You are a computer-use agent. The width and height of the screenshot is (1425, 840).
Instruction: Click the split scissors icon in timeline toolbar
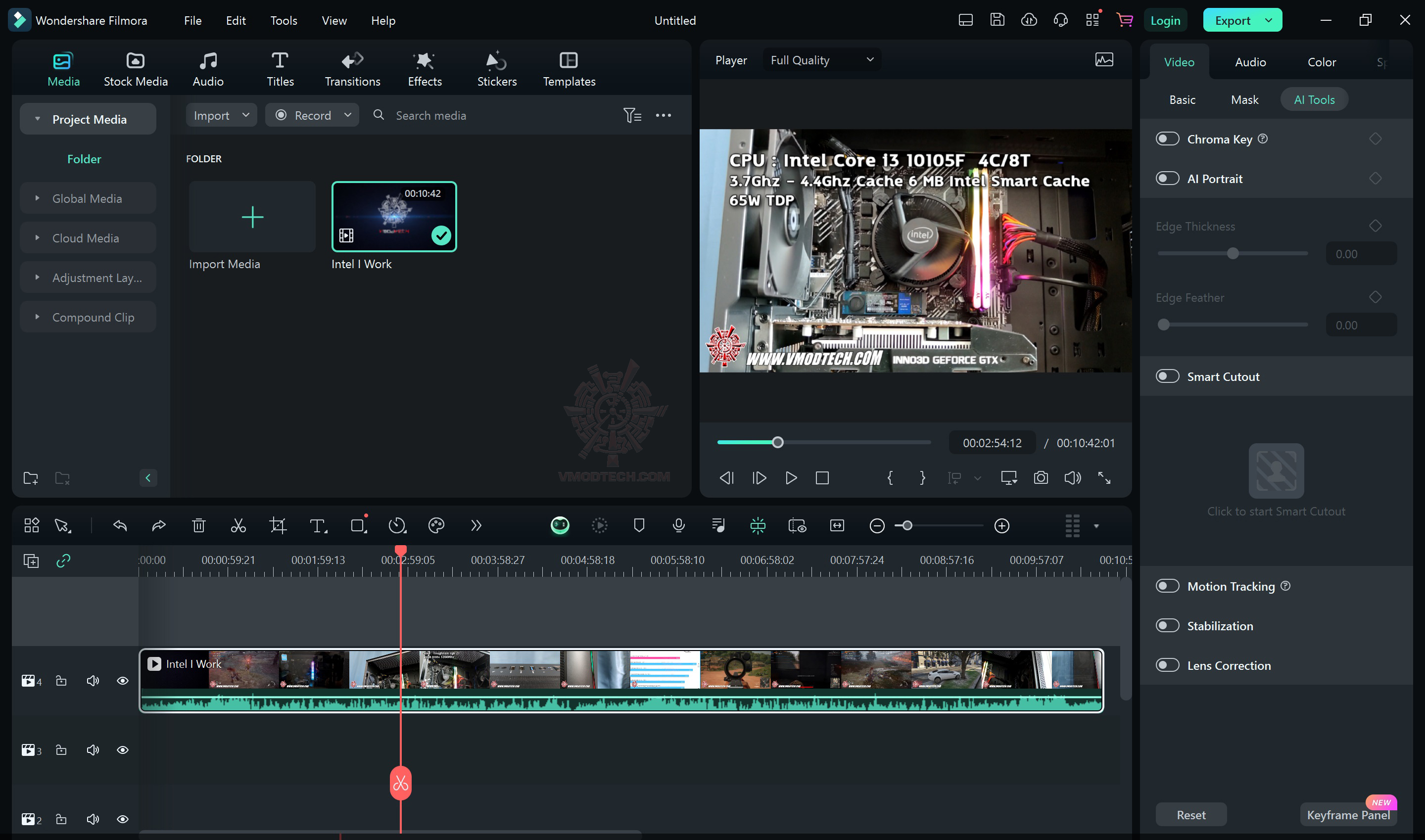pos(238,526)
